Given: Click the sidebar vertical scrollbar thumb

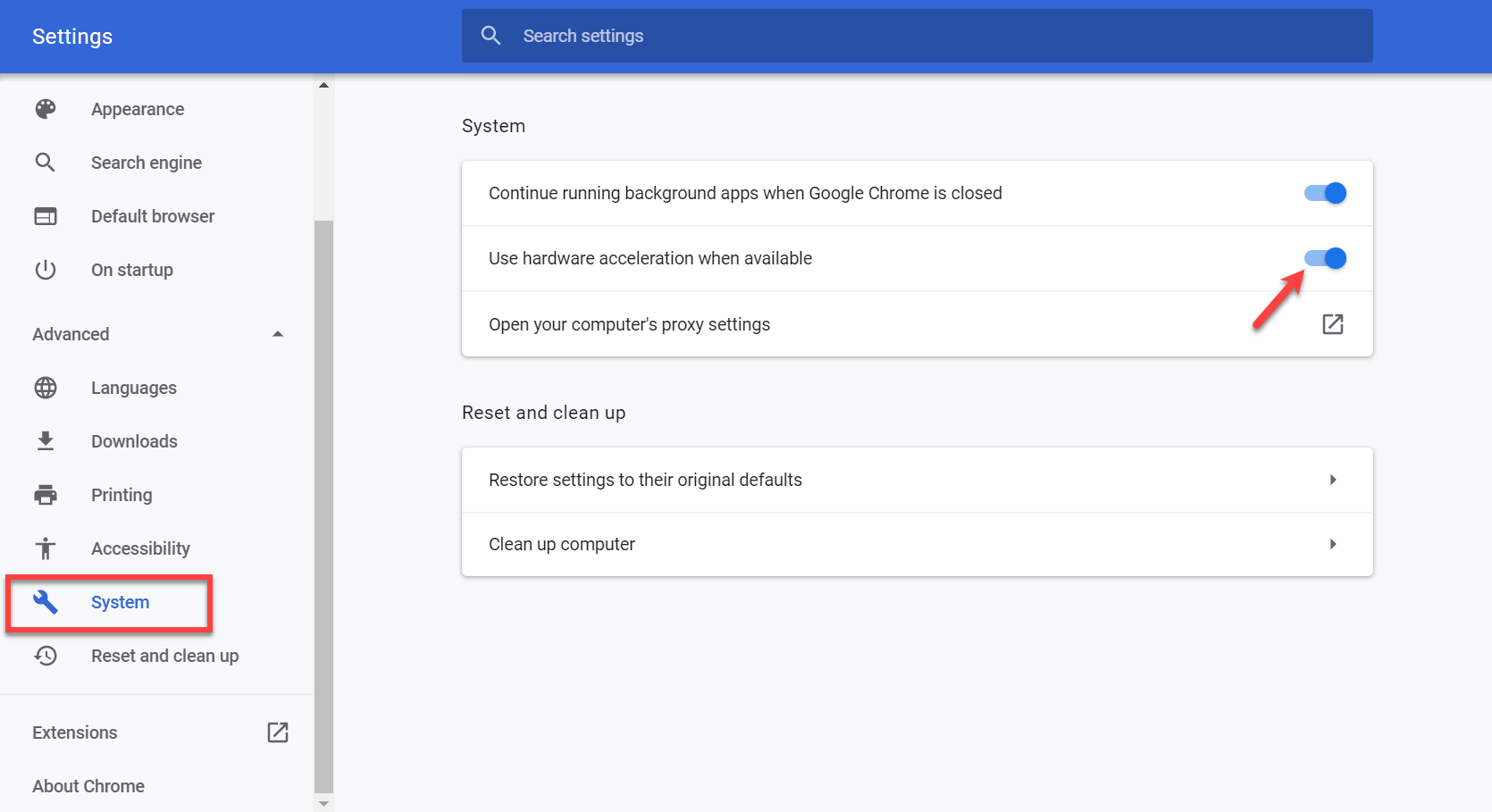Looking at the screenshot, I should tap(323, 505).
